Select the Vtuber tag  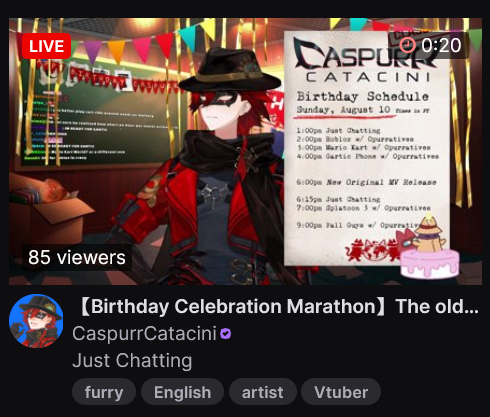tap(341, 392)
